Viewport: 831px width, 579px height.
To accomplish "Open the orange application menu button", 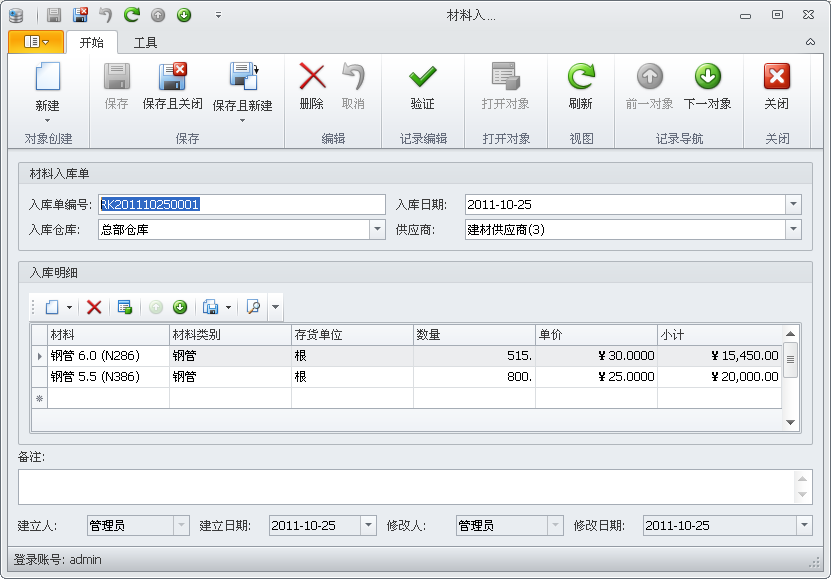I will (36, 42).
